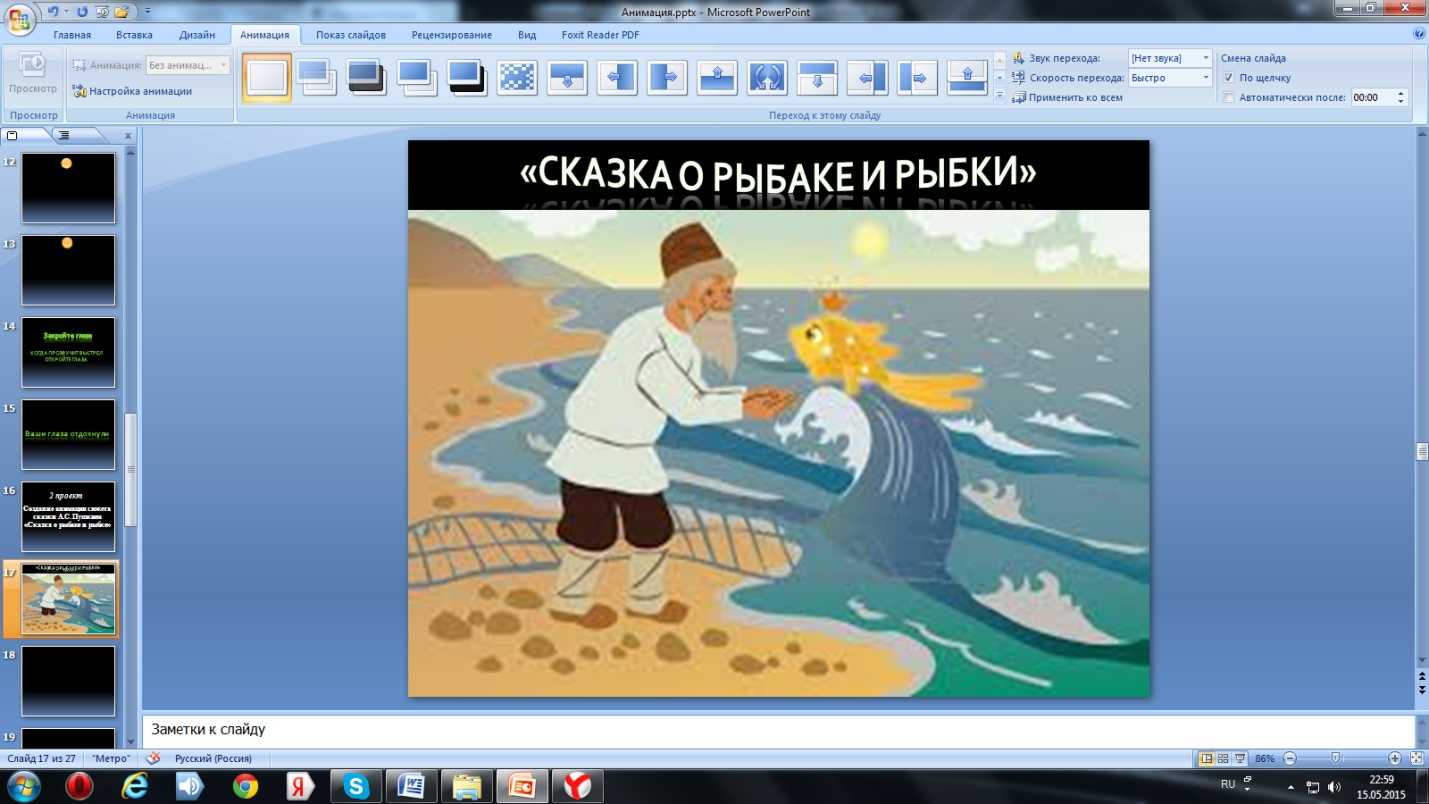
Task: Select the circular arrows wheel transition
Action: (767, 77)
